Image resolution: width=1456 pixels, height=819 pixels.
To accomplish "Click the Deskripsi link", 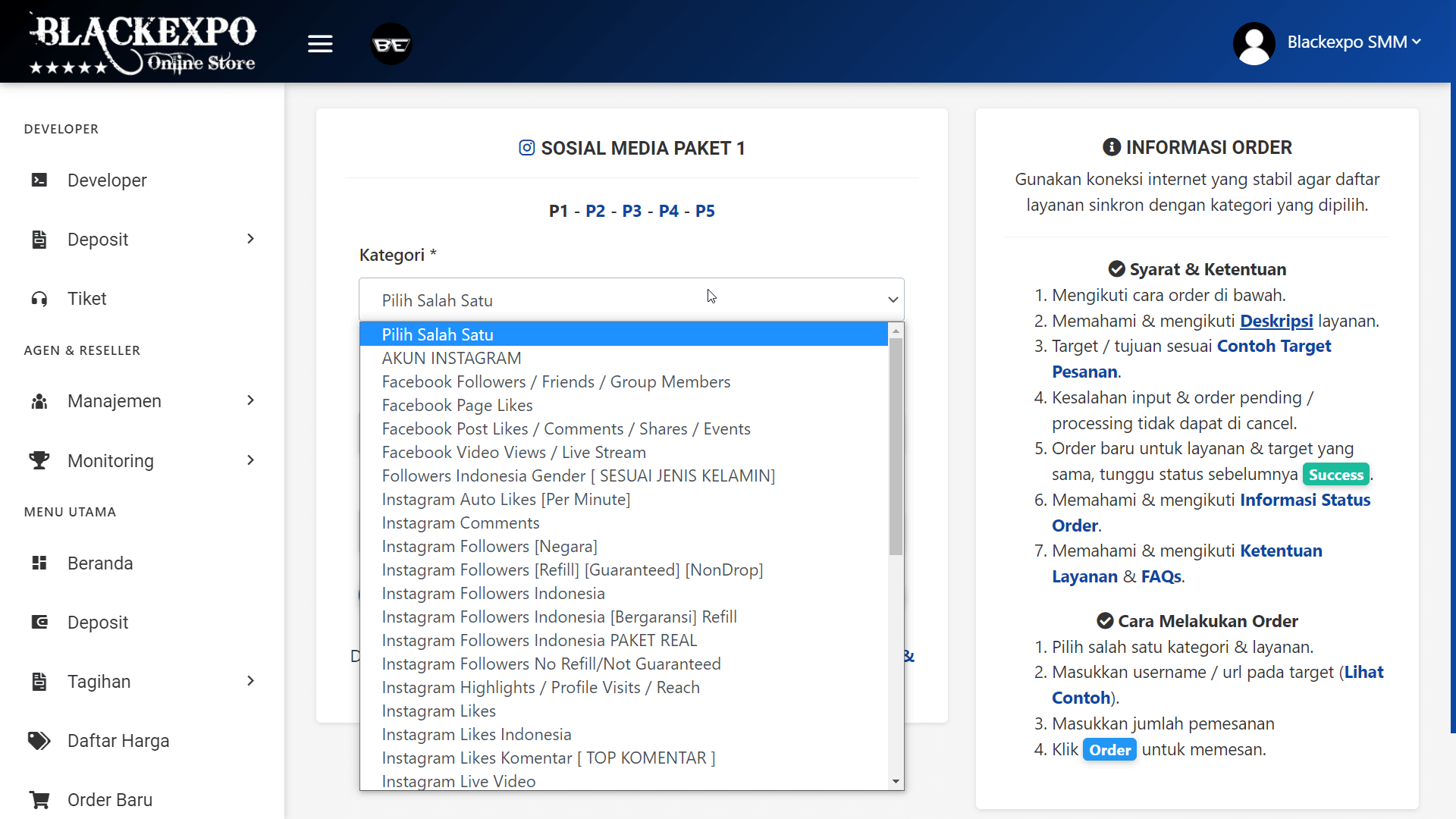I will (1276, 321).
